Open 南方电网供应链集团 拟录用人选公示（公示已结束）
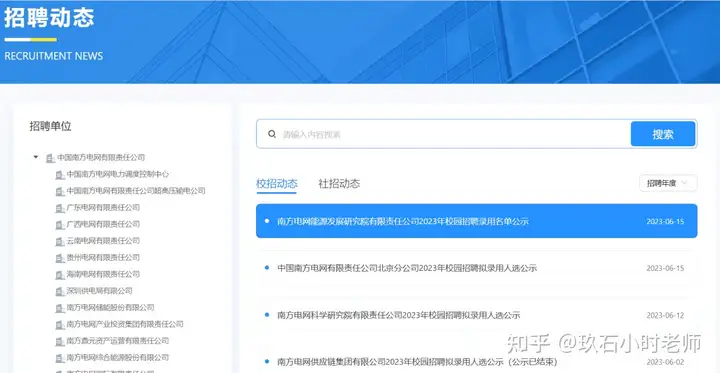The image size is (720, 373). (417, 362)
